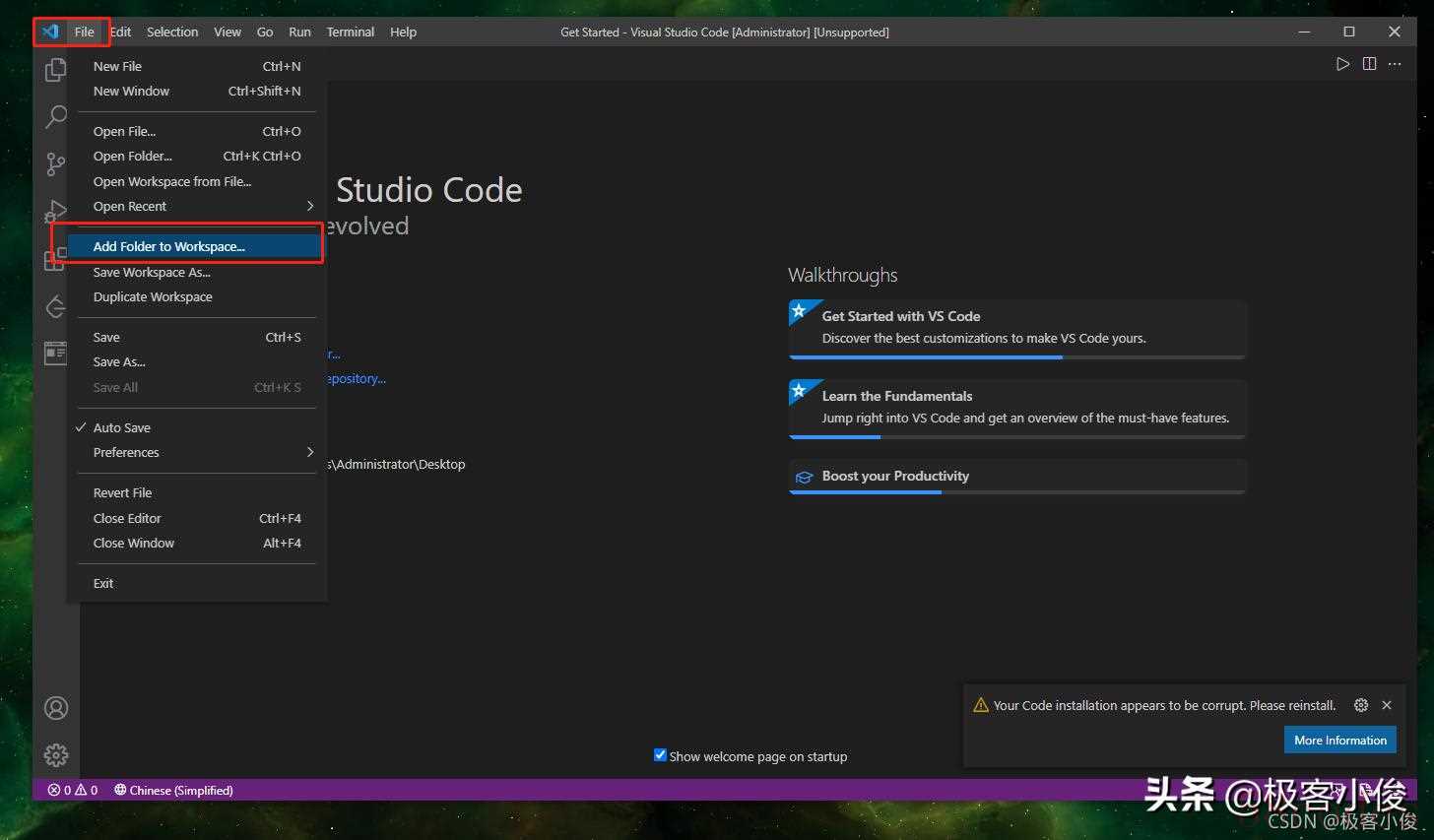This screenshot has height=840, width=1434.
Task: Open the Help menu
Action: (x=403, y=32)
